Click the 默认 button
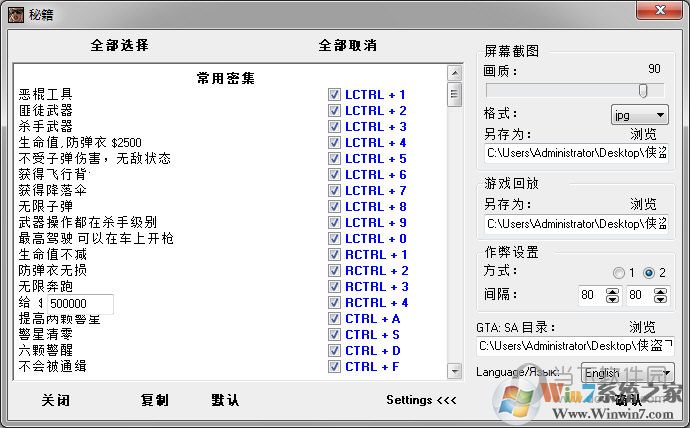Screen dimensions: 690x428 (x=225, y=400)
